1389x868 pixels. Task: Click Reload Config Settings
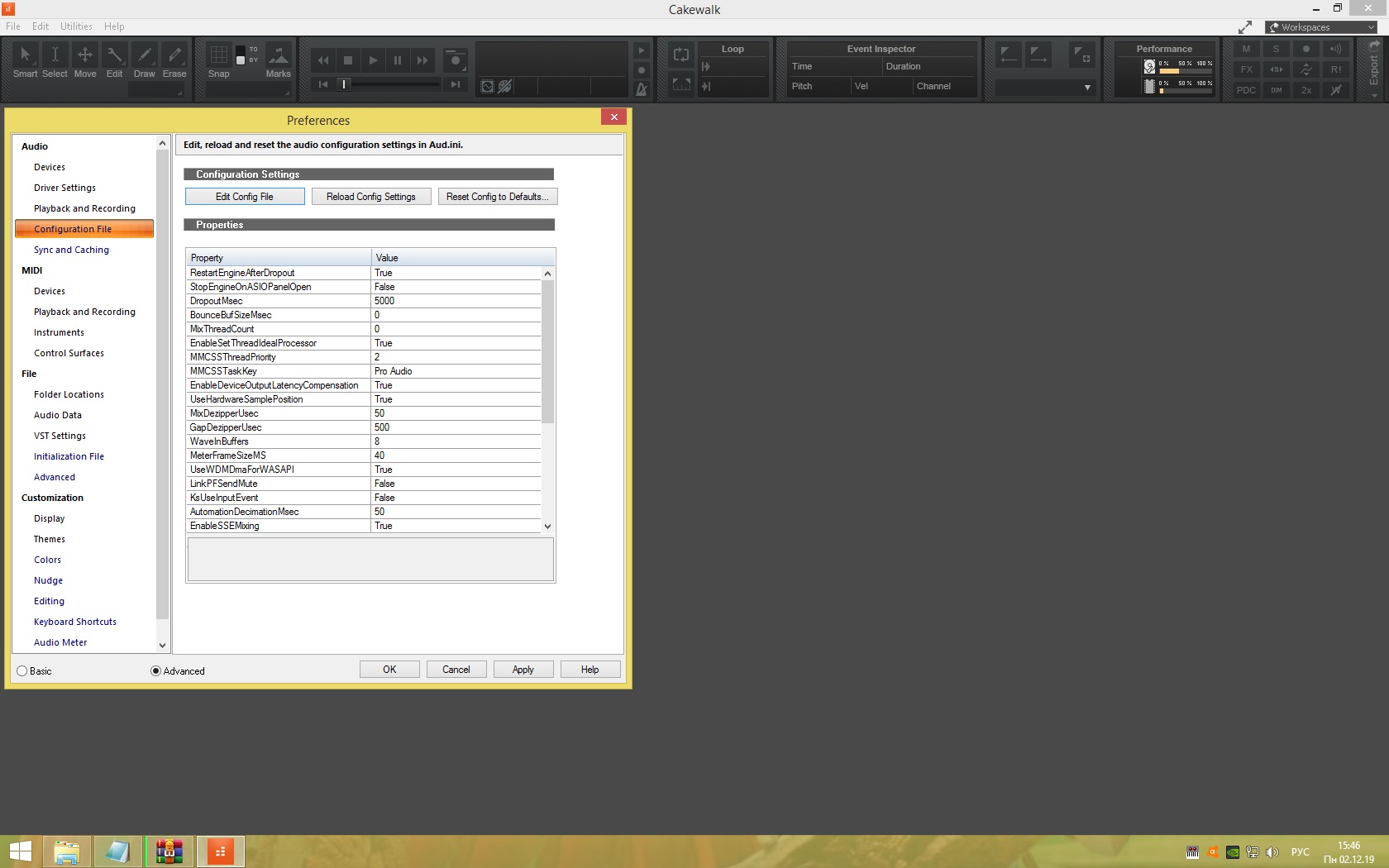tap(371, 197)
